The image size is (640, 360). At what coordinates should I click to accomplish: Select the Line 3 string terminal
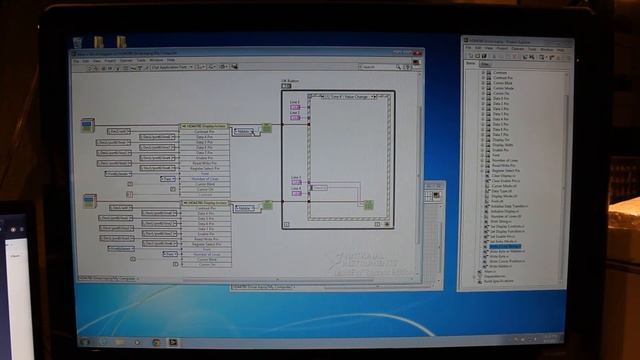tap(296, 182)
